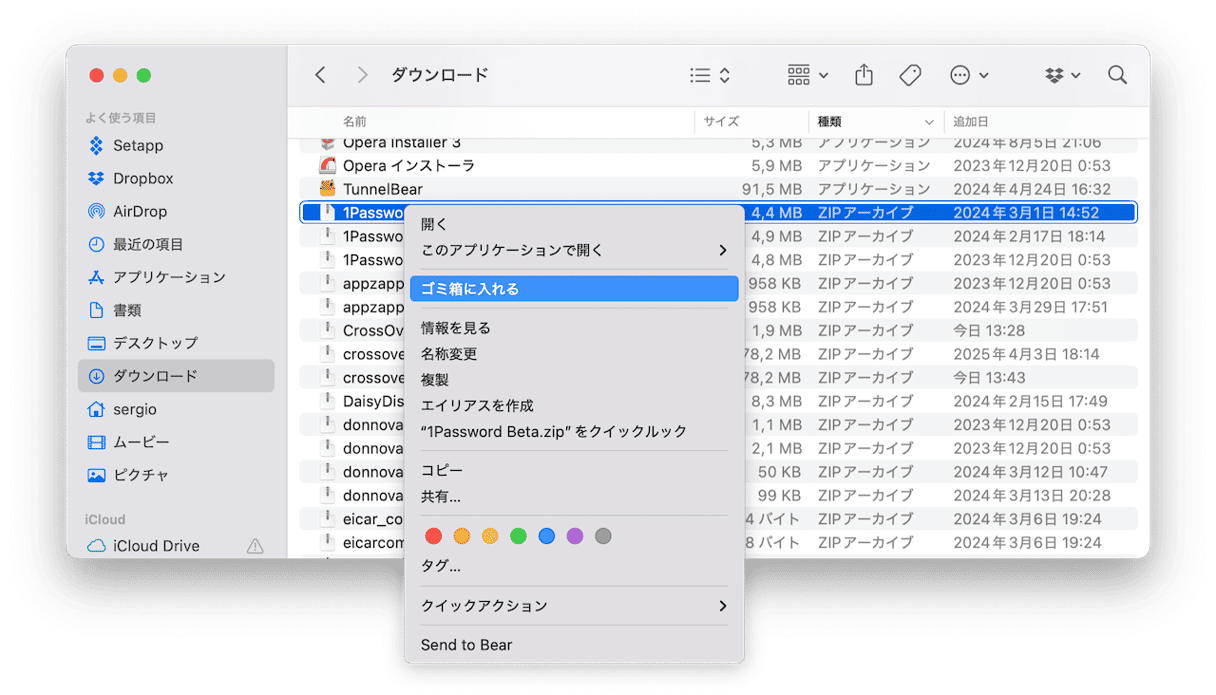Select the CrossOv archive row
1216x695 pixels.
(x=719, y=330)
